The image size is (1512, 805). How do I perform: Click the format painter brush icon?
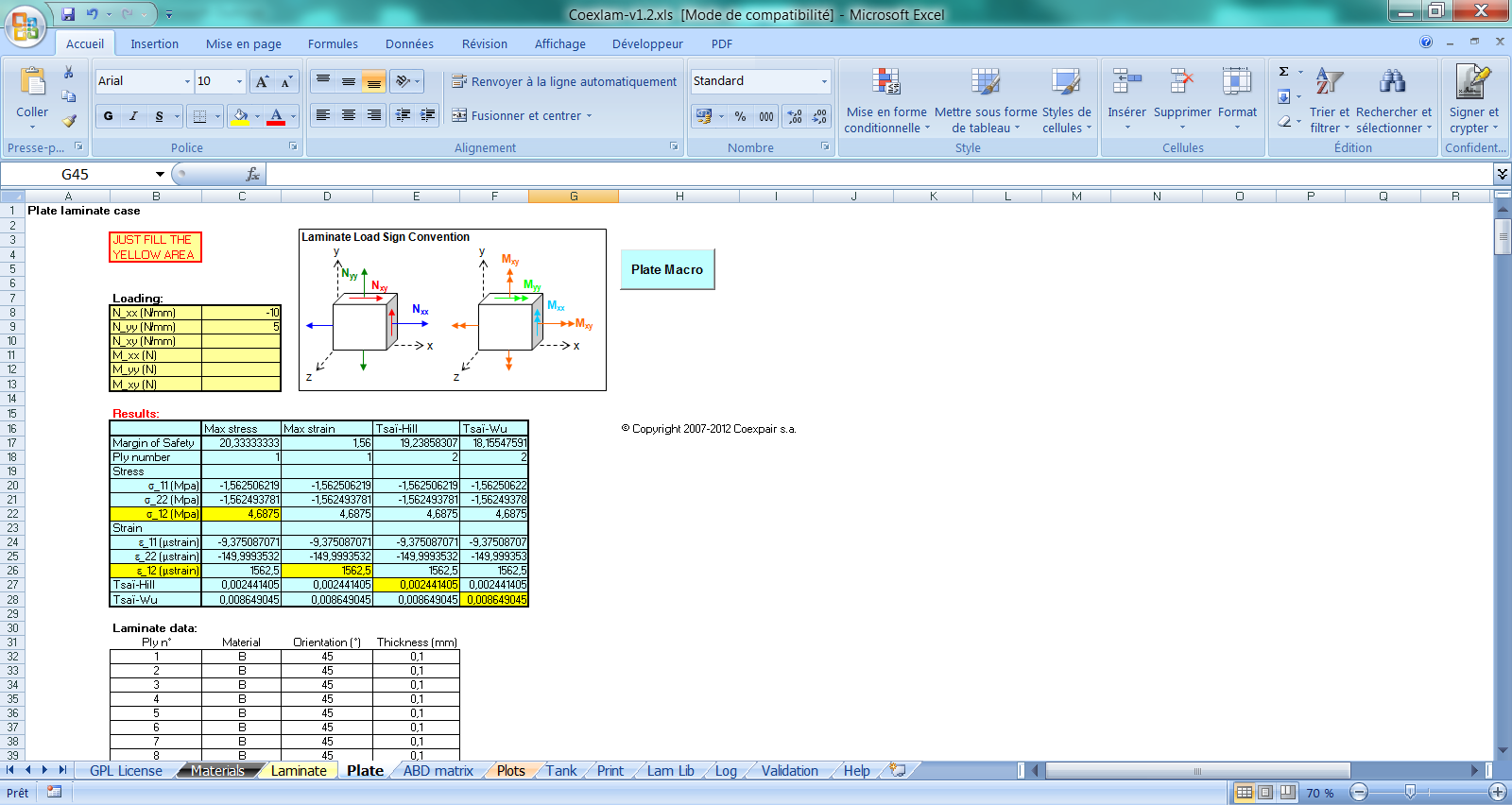pyautogui.click(x=69, y=121)
